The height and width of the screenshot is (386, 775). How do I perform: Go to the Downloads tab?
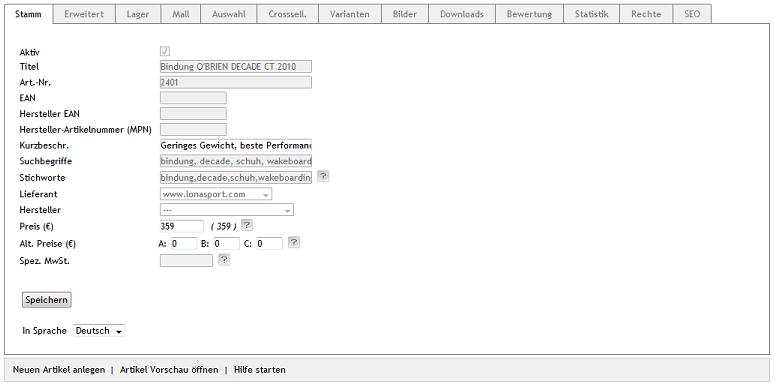coord(462,14)
